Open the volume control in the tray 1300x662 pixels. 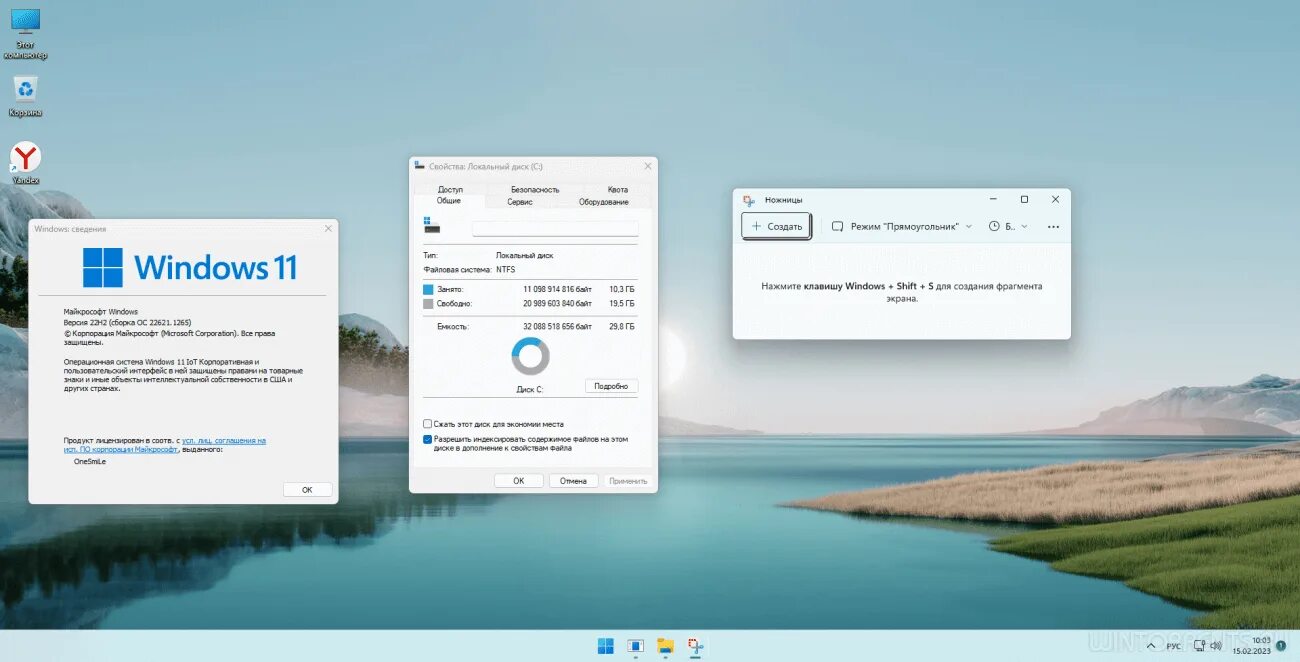(1217, 646)
